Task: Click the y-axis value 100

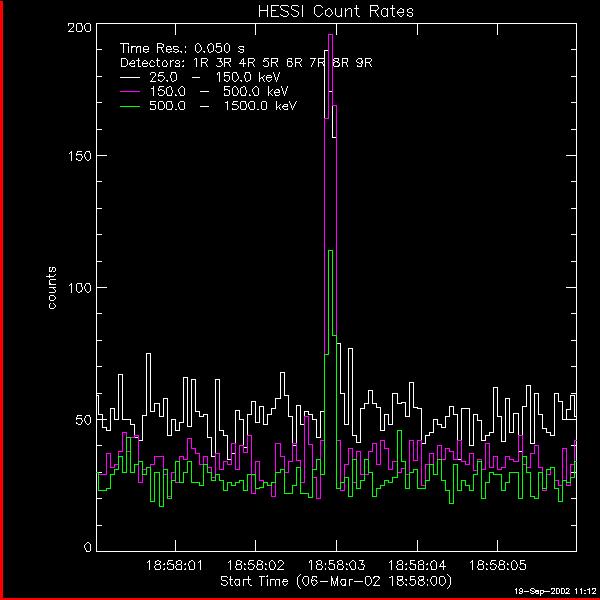Action: [79, 288]
